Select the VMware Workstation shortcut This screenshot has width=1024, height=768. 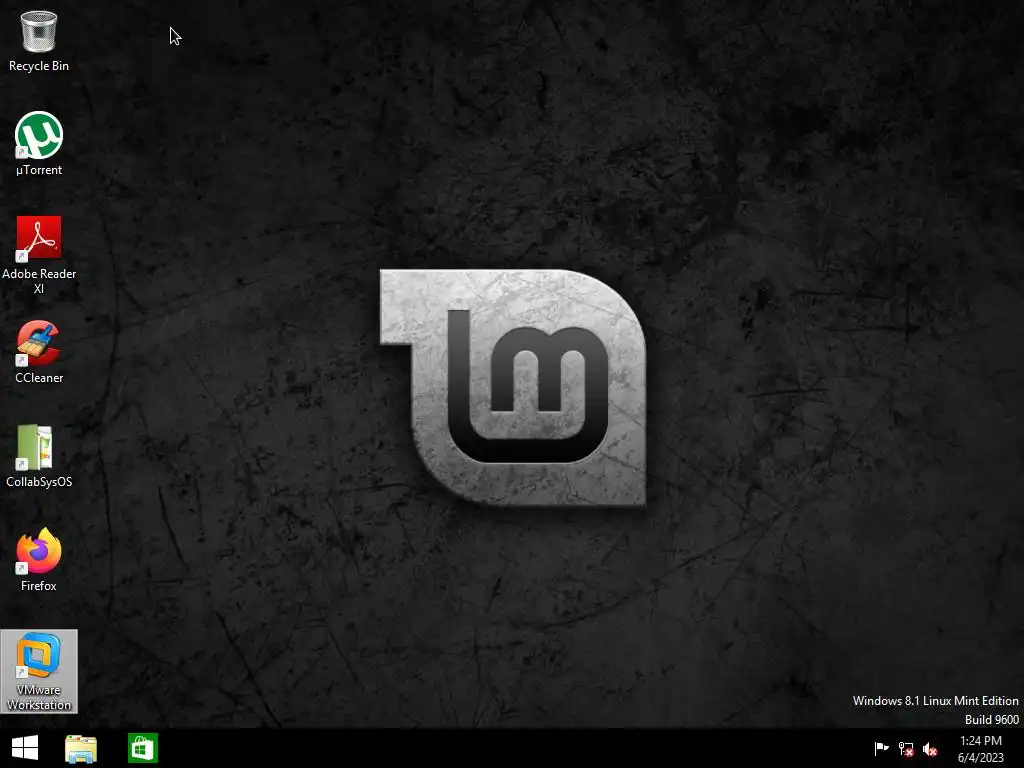coord(39,671)
